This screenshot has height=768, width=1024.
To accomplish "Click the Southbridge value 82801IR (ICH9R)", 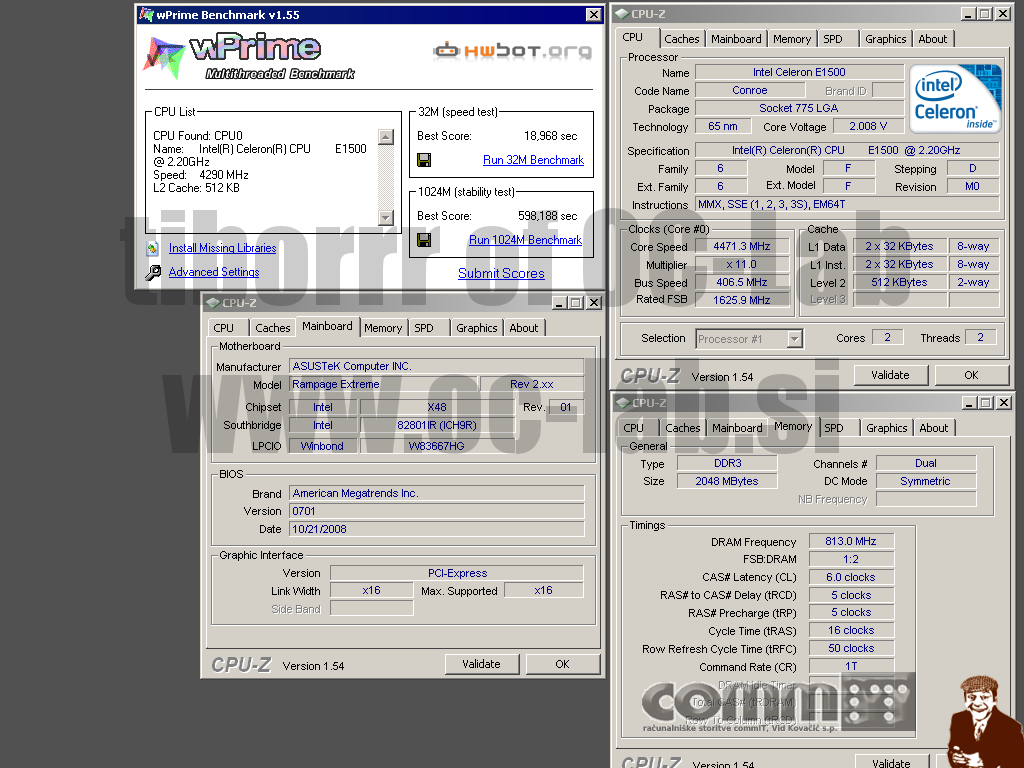I will tap(437, 425).
